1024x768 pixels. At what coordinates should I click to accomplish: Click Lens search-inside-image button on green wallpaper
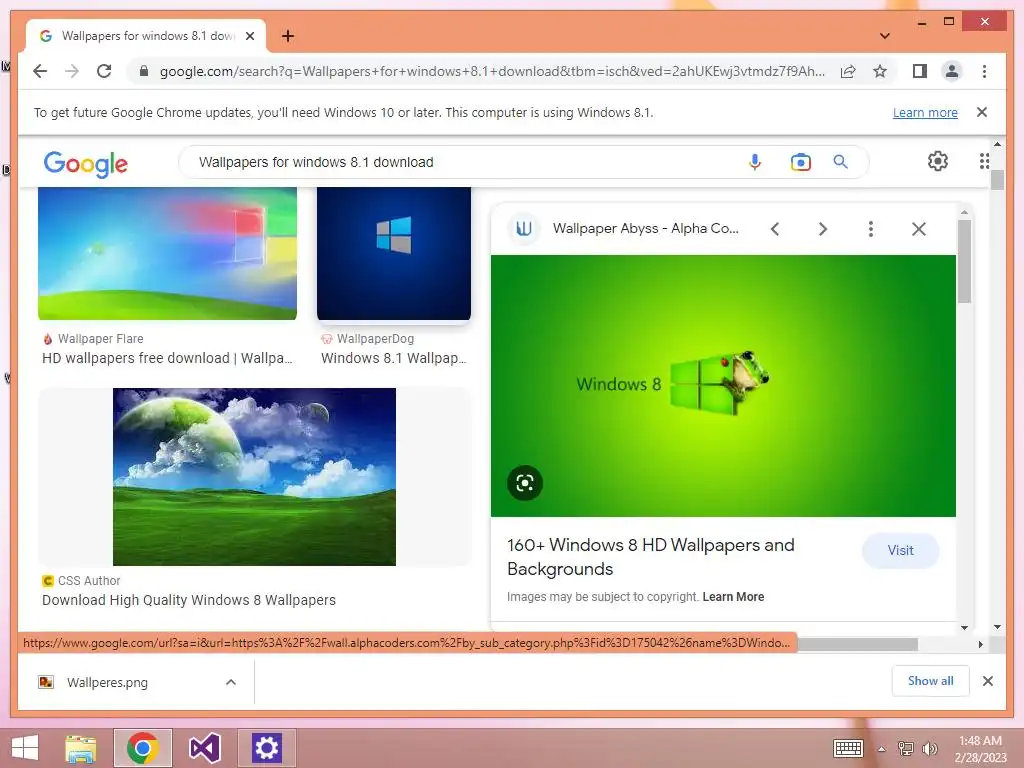point(525,483)
